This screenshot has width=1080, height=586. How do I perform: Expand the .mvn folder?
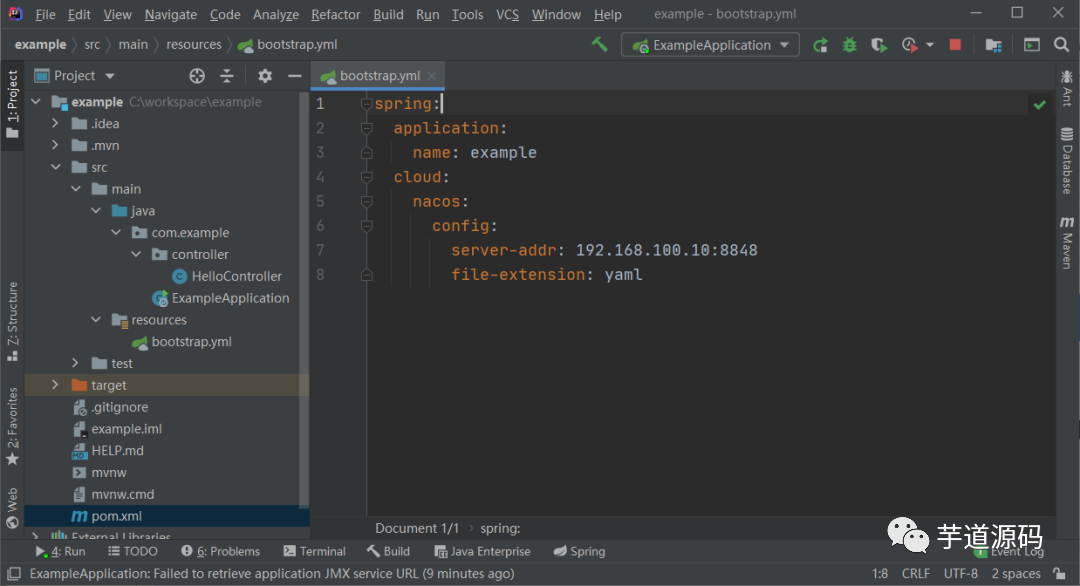point(55,145)
